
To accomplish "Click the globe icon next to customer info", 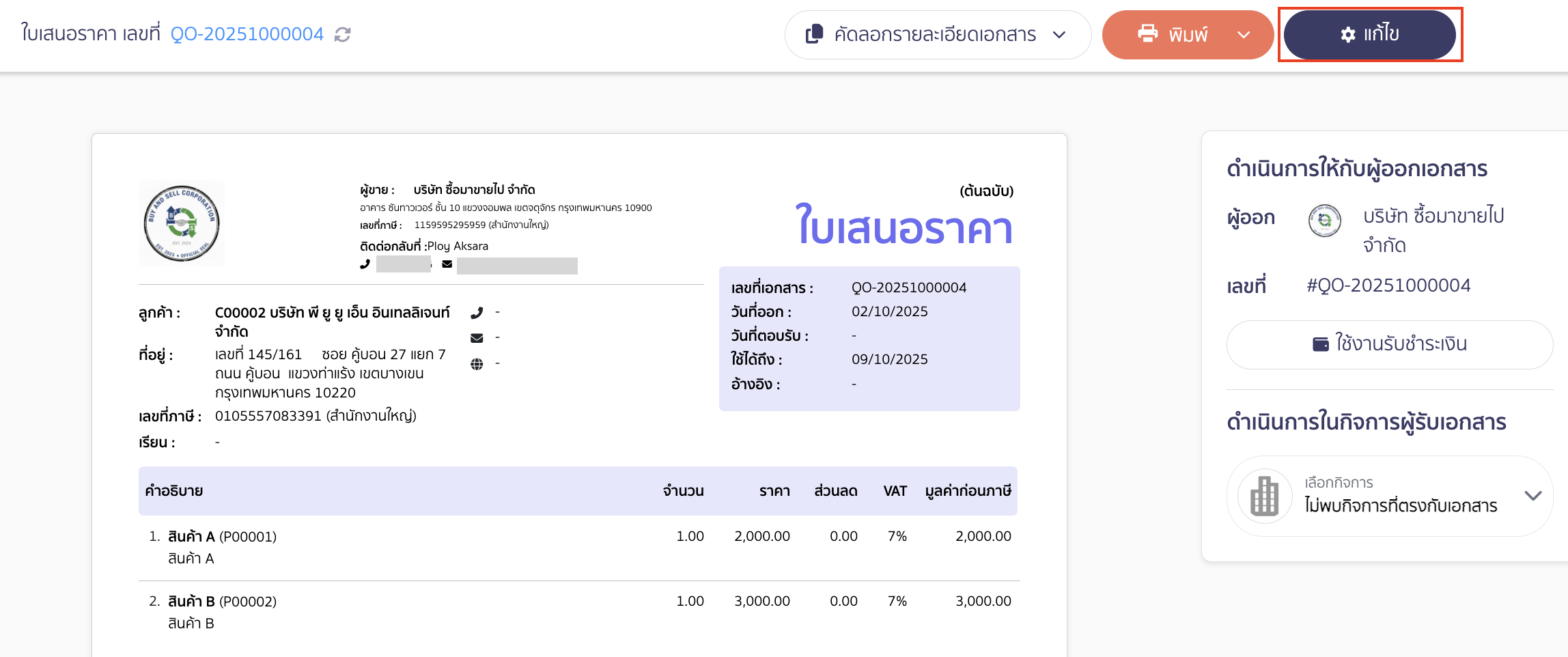I will [x=478, y=363].
